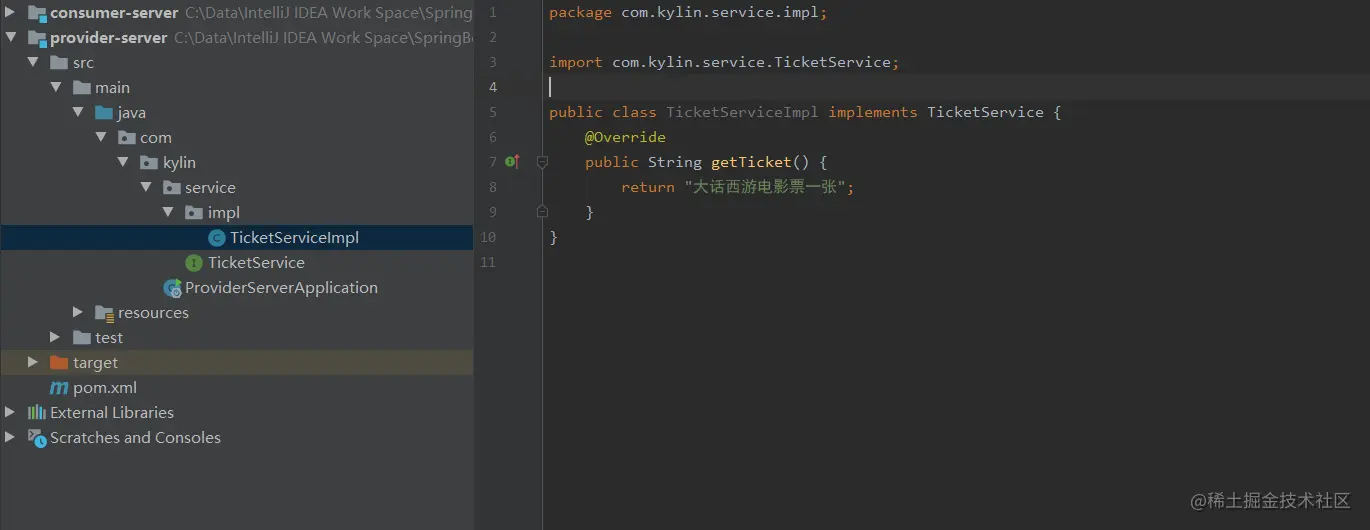Click the com package icon

pos(127,138)
